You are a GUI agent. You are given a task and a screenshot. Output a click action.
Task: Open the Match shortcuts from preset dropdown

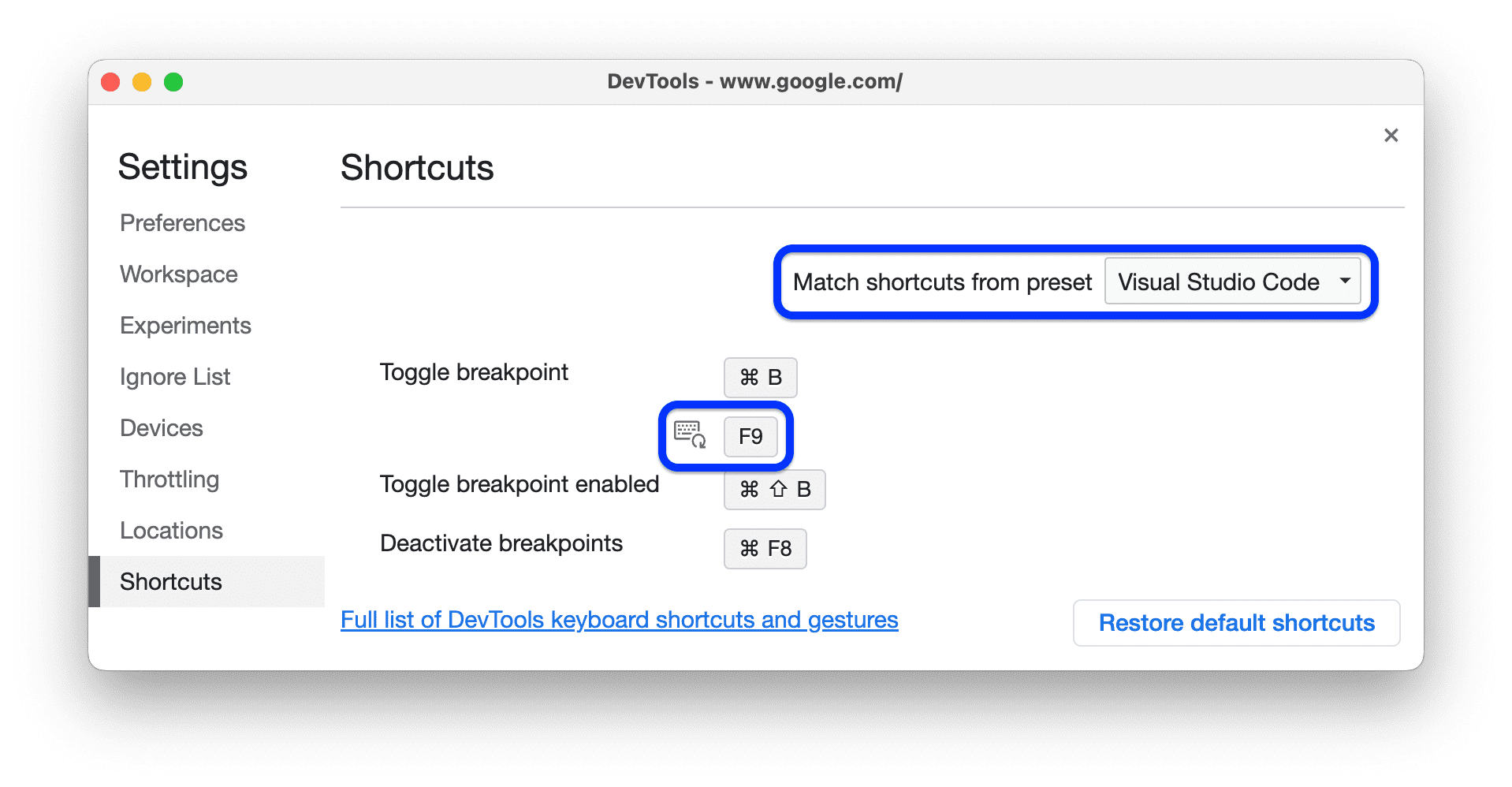1232,282
